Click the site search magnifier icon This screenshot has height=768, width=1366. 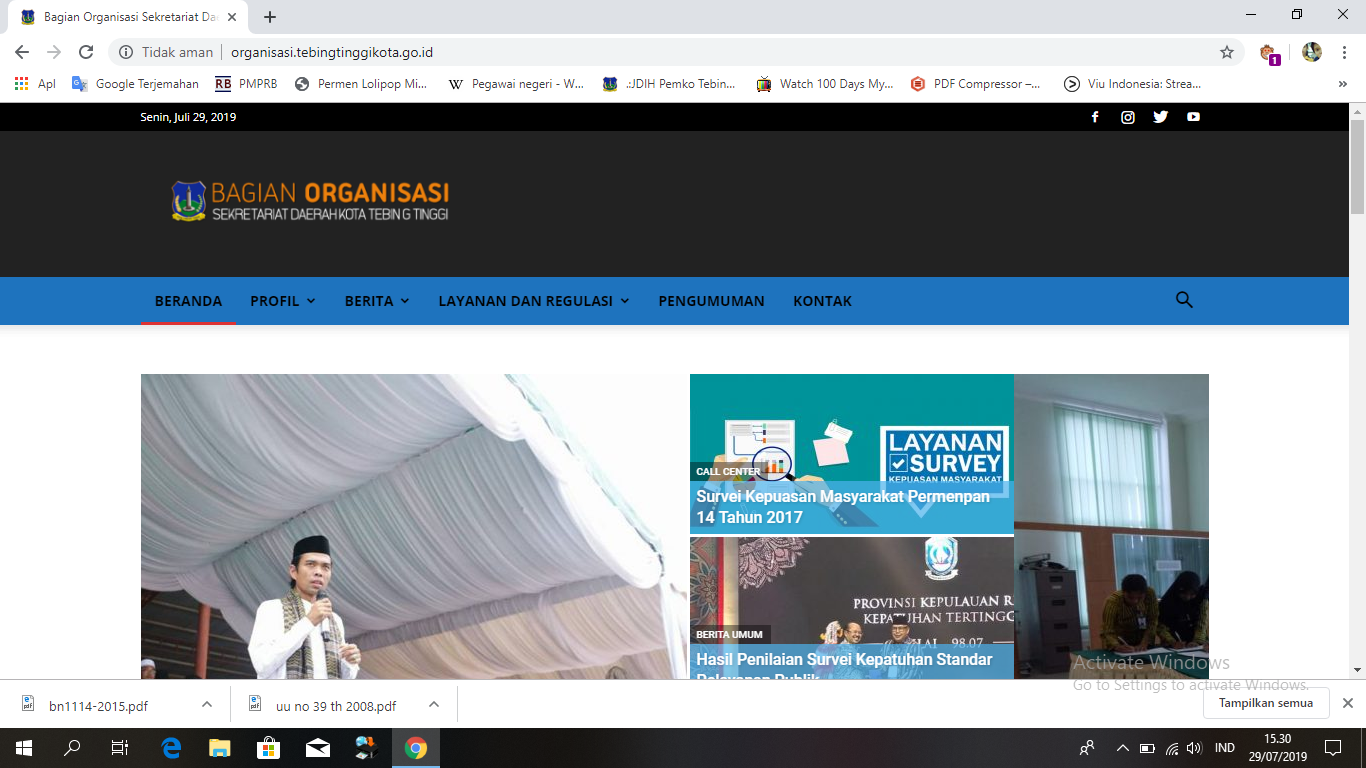click(x=1184, y=300)
